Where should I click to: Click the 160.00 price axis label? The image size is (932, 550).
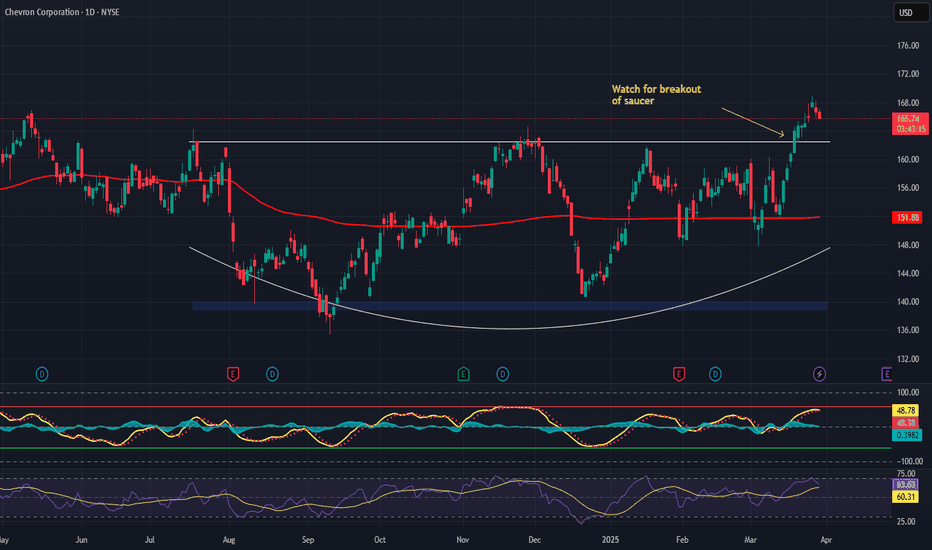(x=908, y=160)
